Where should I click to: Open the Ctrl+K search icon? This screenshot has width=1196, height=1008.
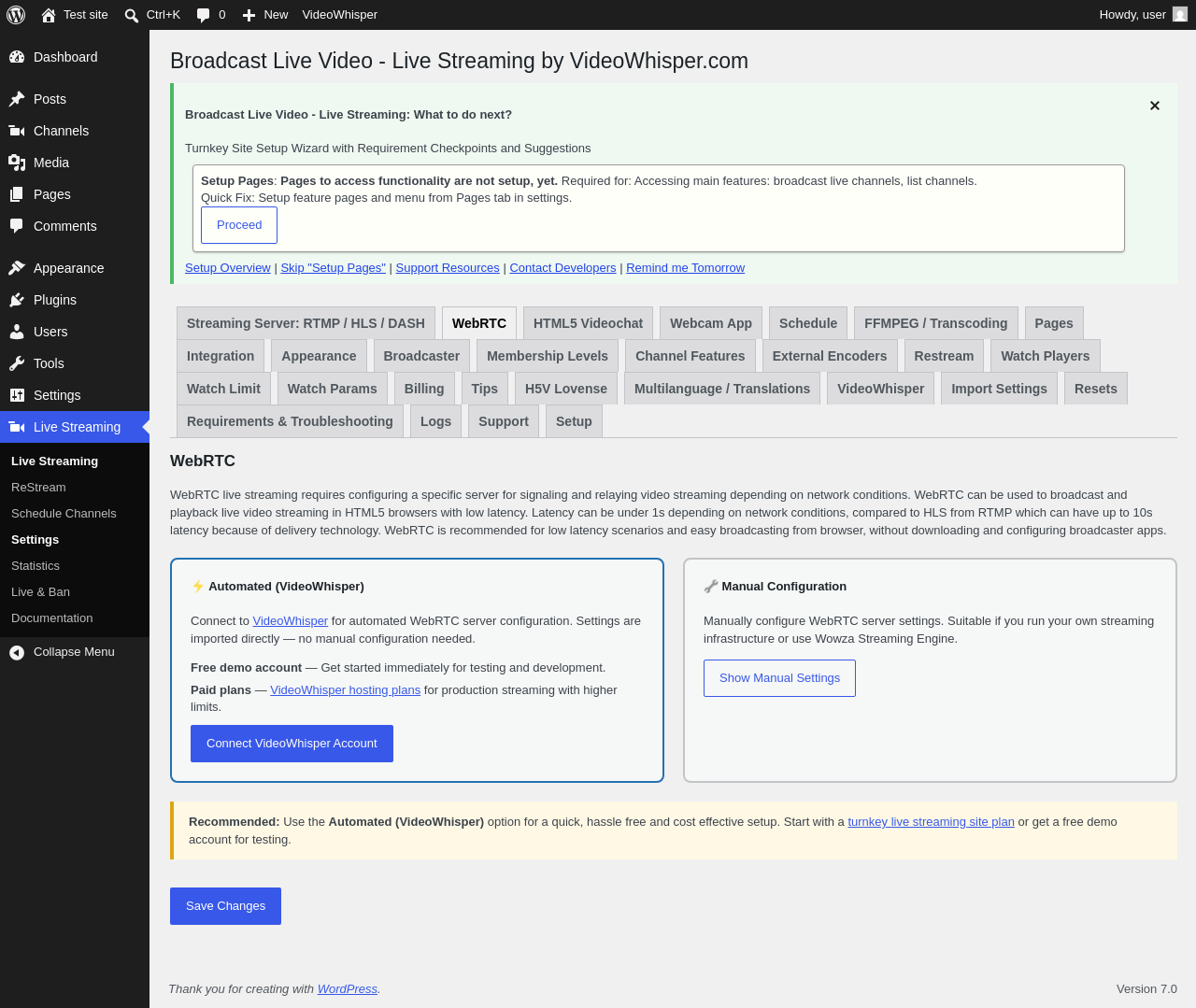132,15
